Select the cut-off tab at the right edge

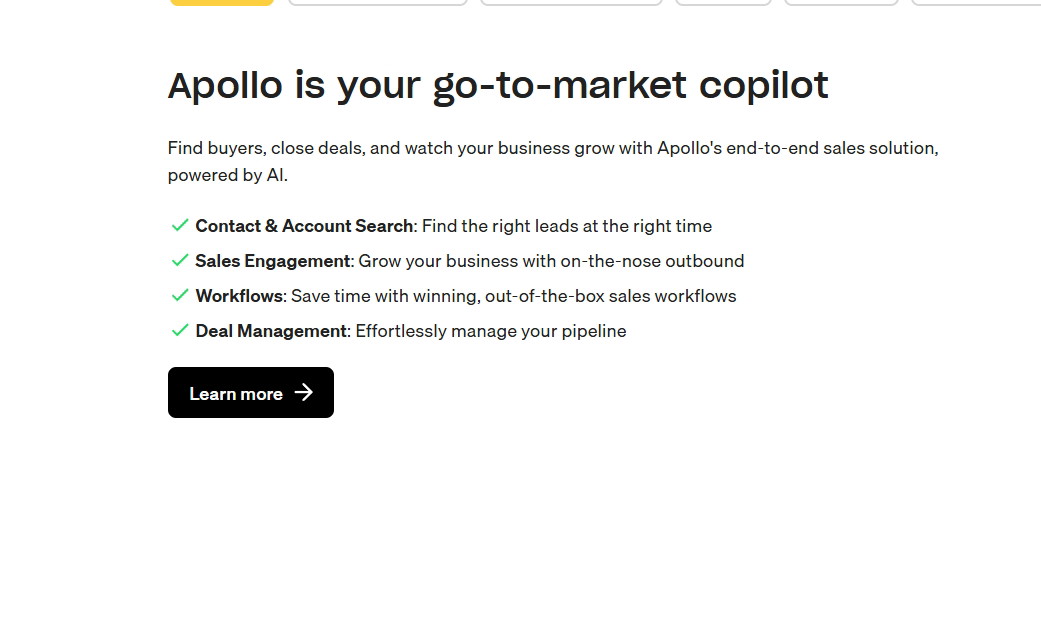point(976,2)
